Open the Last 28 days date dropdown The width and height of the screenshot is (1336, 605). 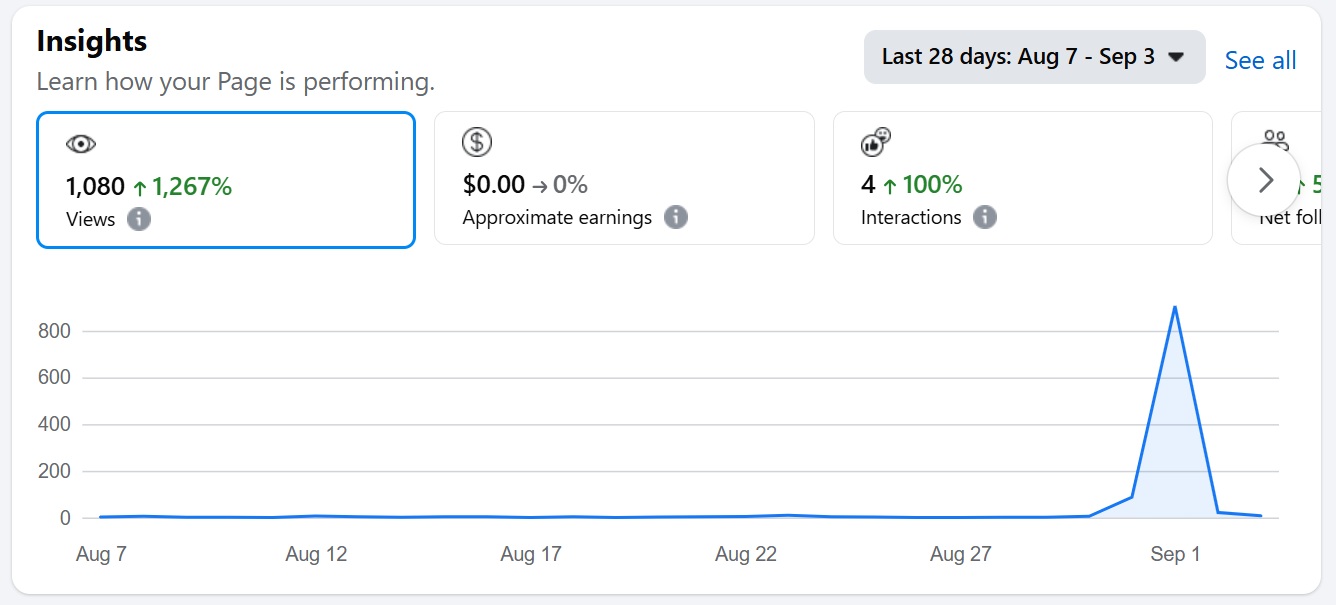point(1018,57)
